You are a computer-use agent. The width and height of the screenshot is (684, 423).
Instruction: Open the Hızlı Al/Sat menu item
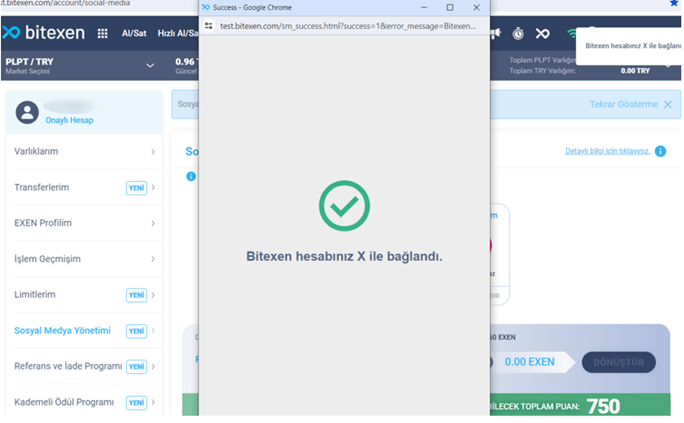coord(178,34)
